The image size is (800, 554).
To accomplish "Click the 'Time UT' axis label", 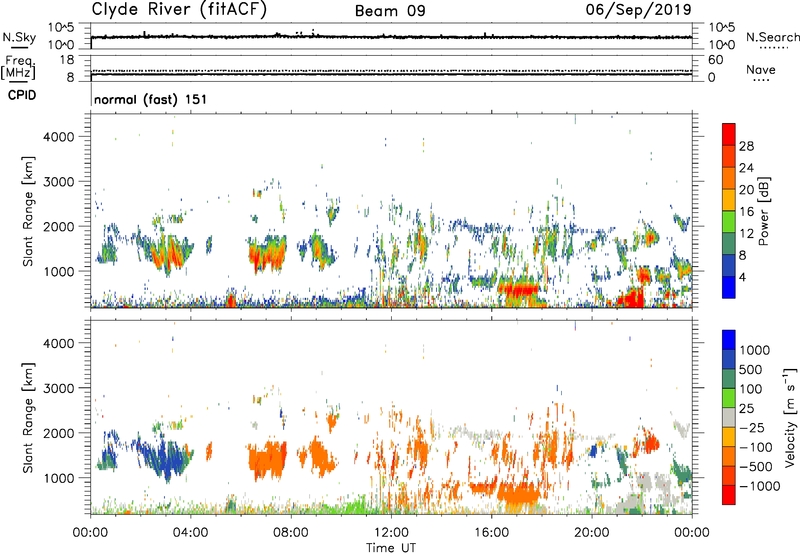I will coord(391,548).
